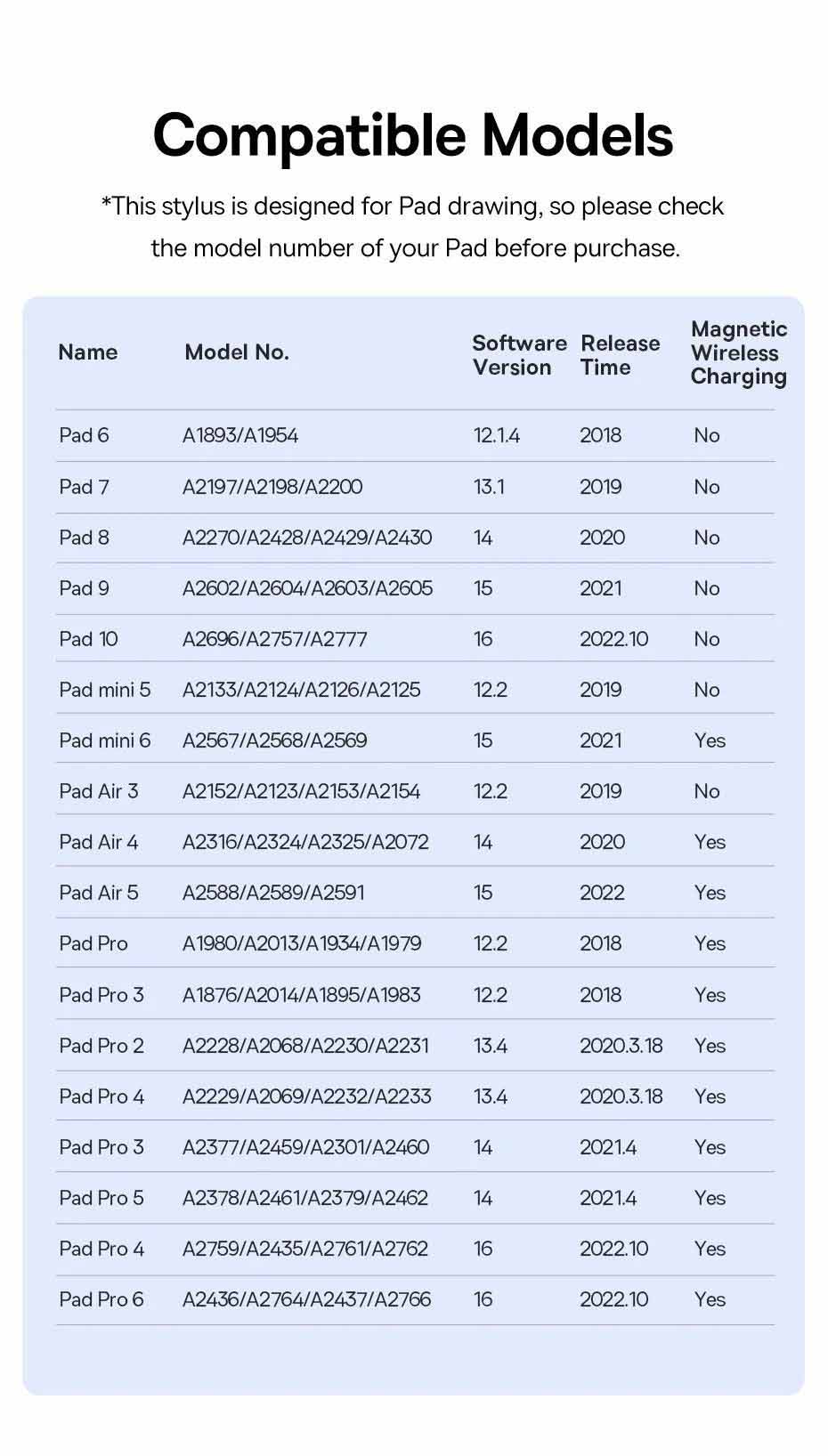Screen dimensions: 828x1456
Task: Select the Magnetic Wireless Charging header
Action: point(738,352)
